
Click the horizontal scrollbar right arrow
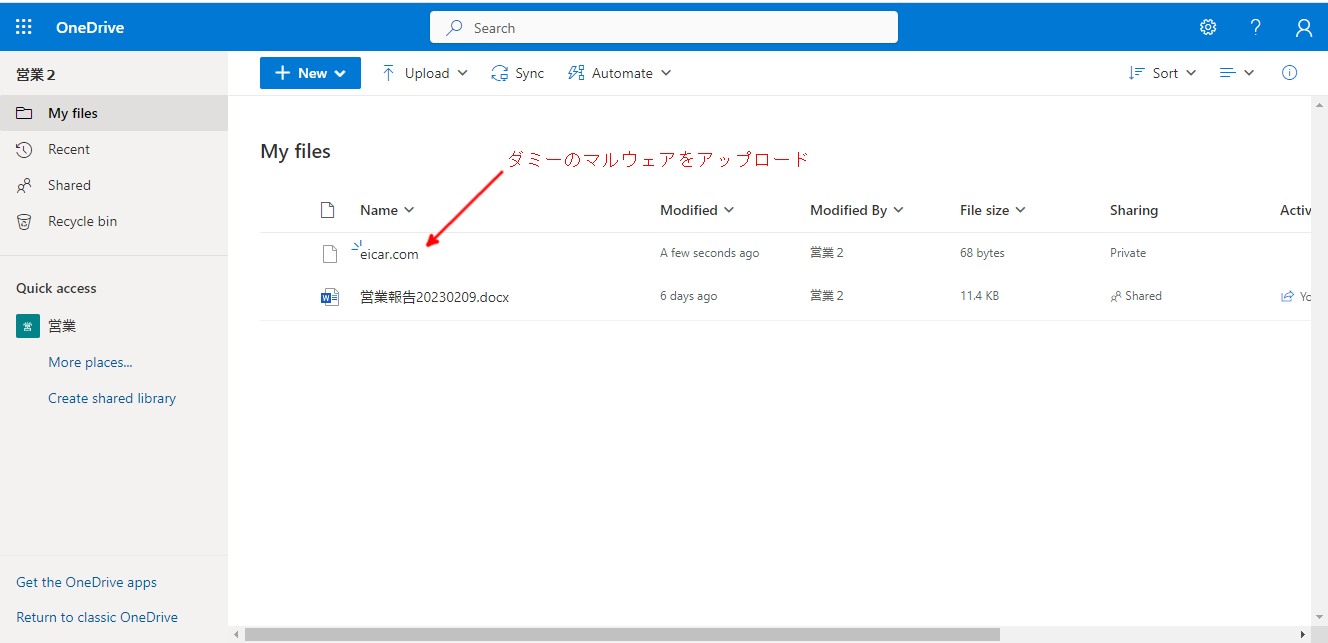coord(1303,635)
